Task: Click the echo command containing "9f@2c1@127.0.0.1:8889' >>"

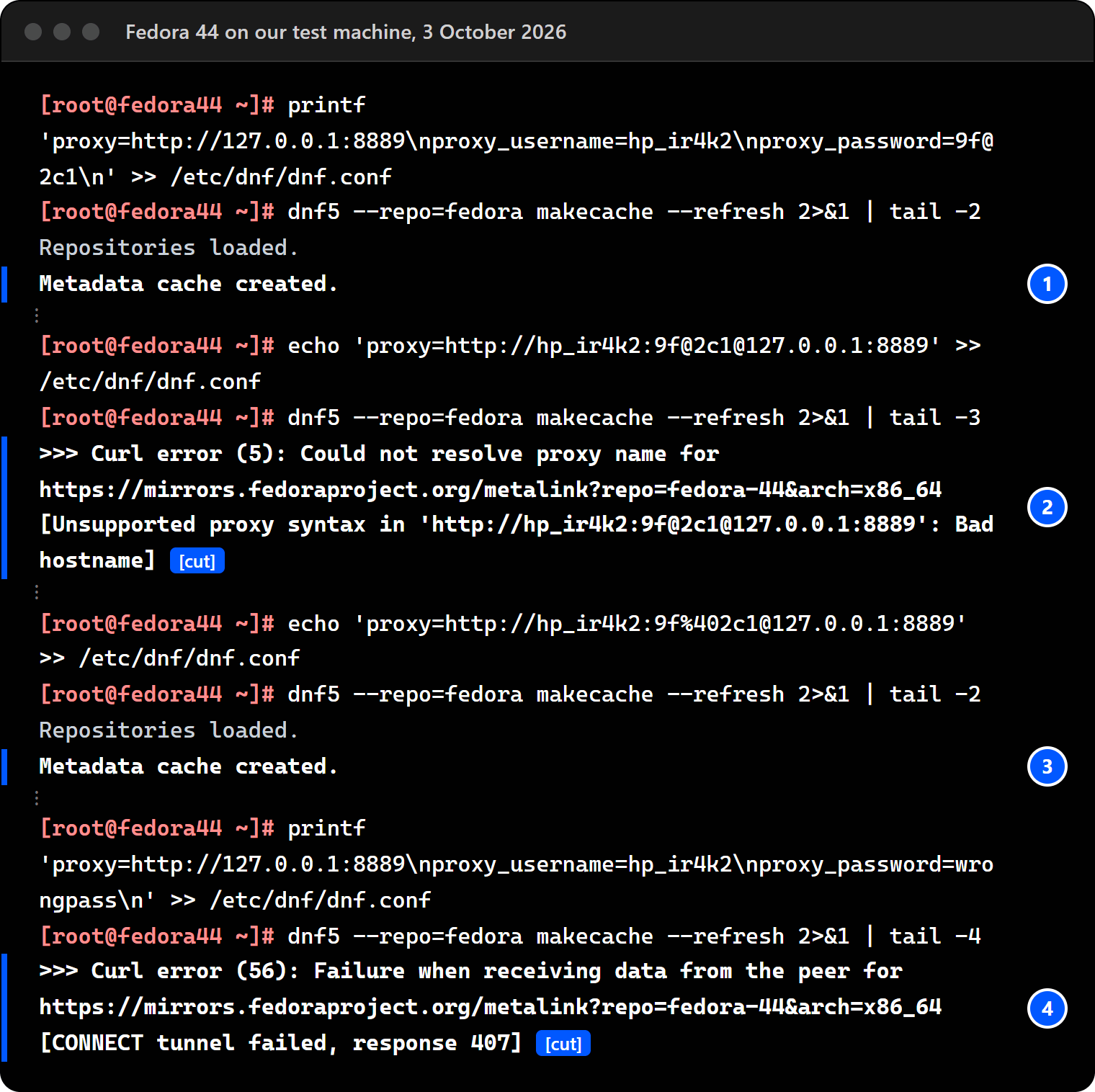Action: tap(510, 346)
